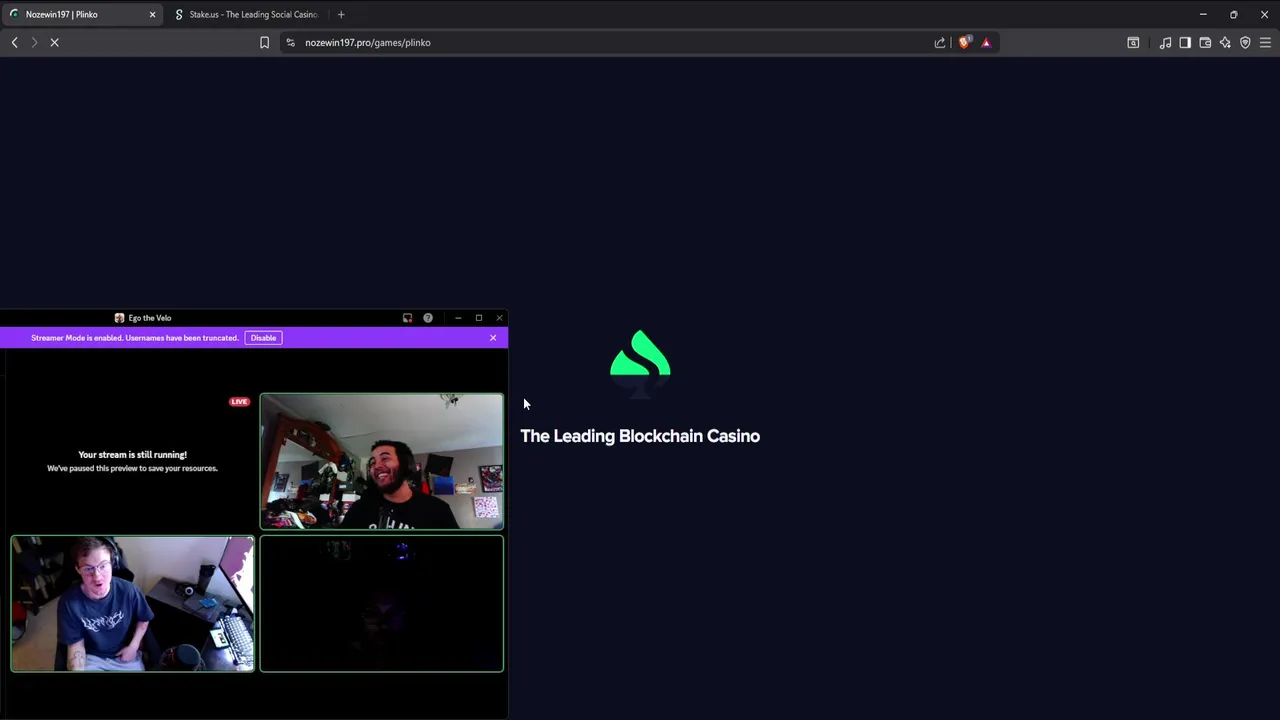Viewport: 1280px width, 720px height.
Task: Open the browser hamburger menu
Action: pos(1265,42)
